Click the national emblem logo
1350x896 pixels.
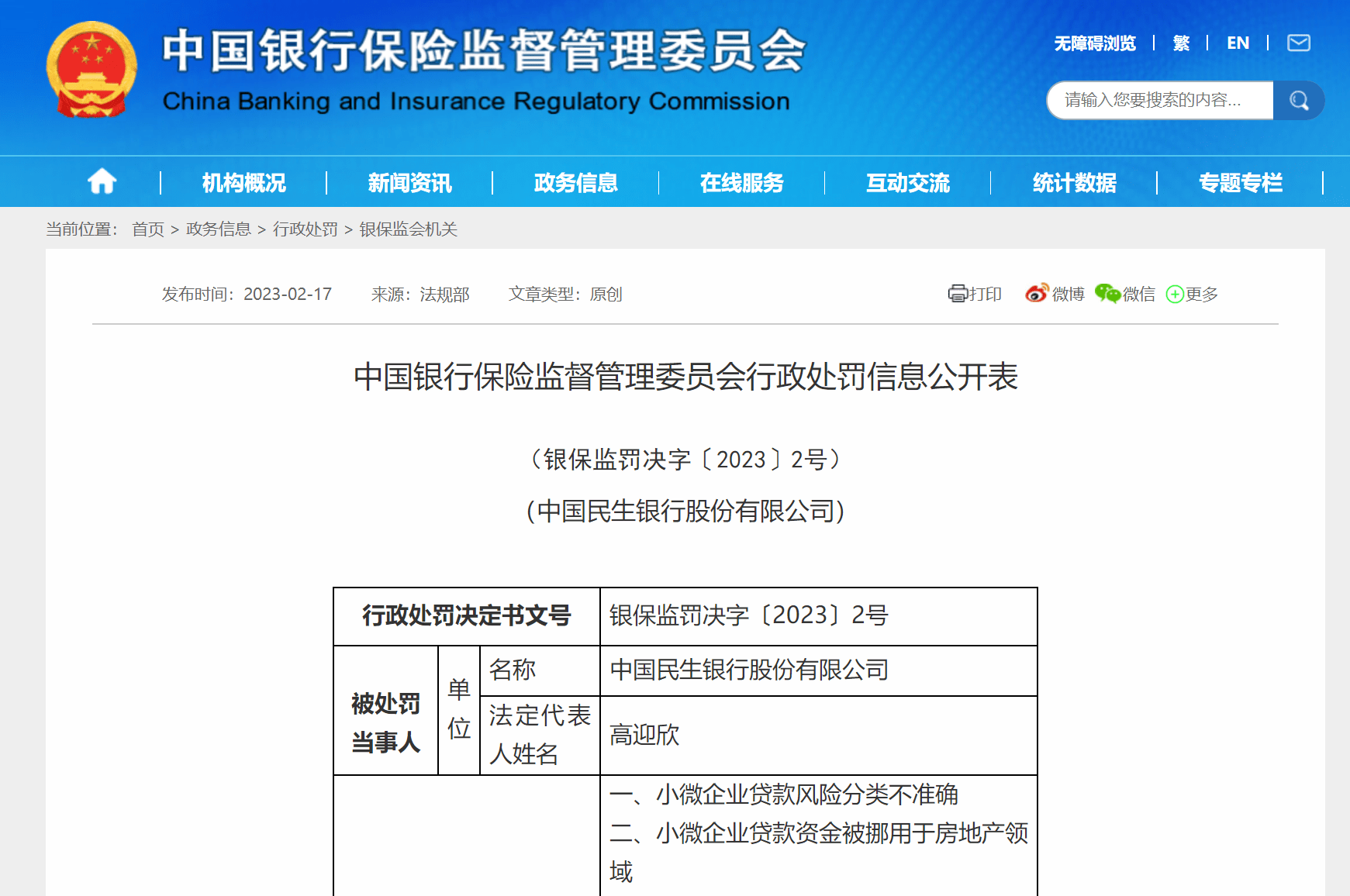[91, 70]
